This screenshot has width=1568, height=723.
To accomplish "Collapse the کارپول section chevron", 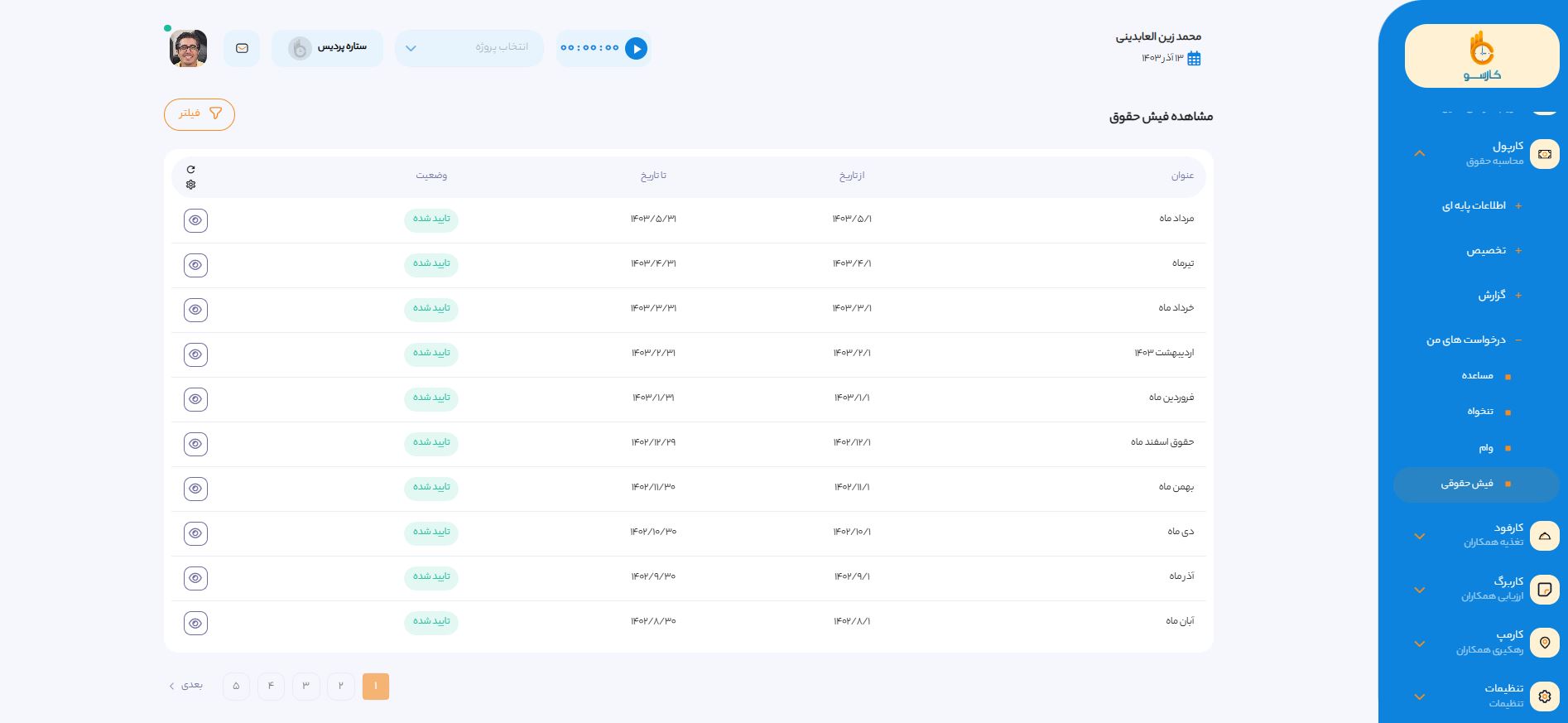I will pos(1420,154).
